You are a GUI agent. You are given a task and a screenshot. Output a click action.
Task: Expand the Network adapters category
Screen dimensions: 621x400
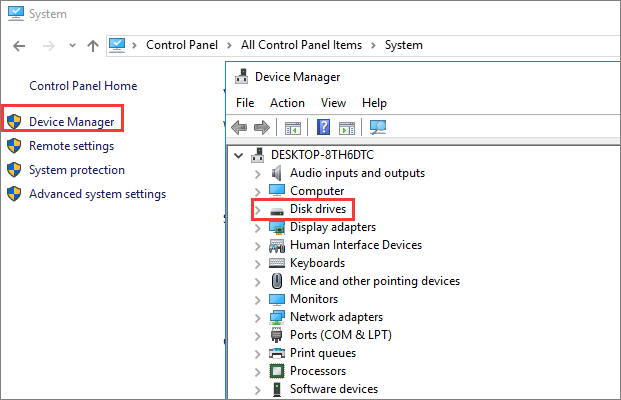[x=258, y=317]
